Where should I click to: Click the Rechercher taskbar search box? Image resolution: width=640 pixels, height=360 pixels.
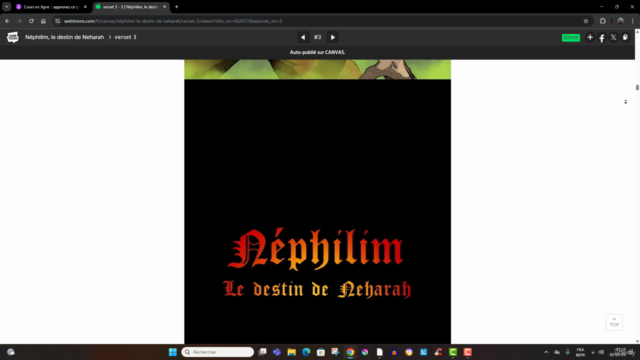218,352
